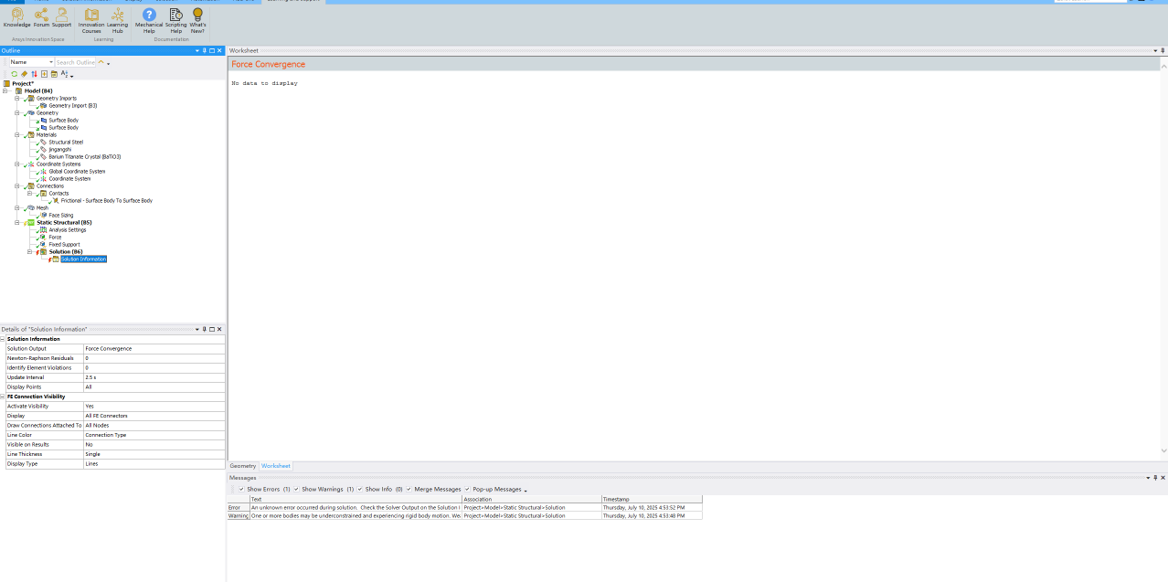The image size is (1168, 582).
Task: Select Barium Titanate Crystal (BaTiO3) material
Action: 85,156
